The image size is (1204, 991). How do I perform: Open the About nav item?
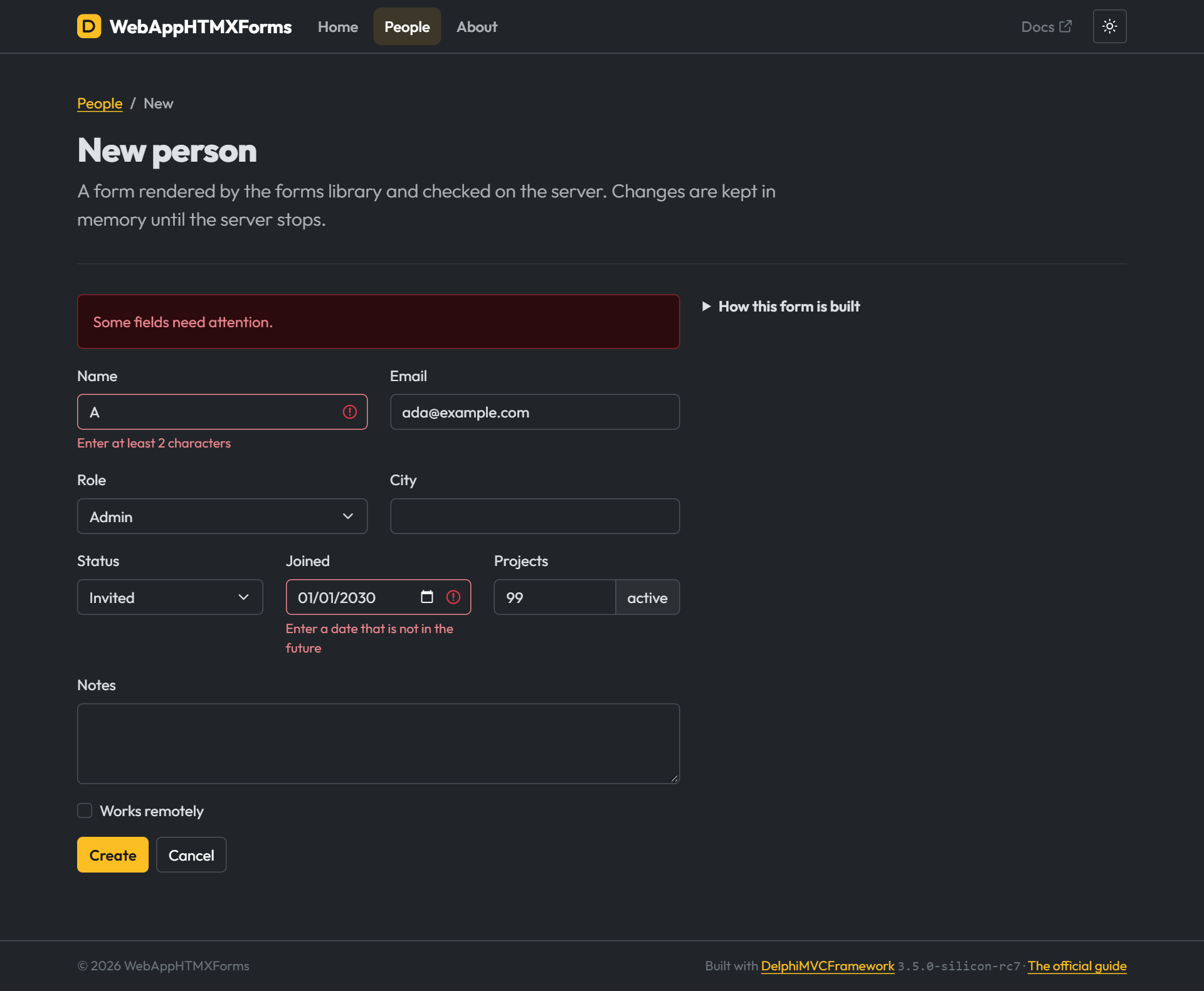[477, 27]
